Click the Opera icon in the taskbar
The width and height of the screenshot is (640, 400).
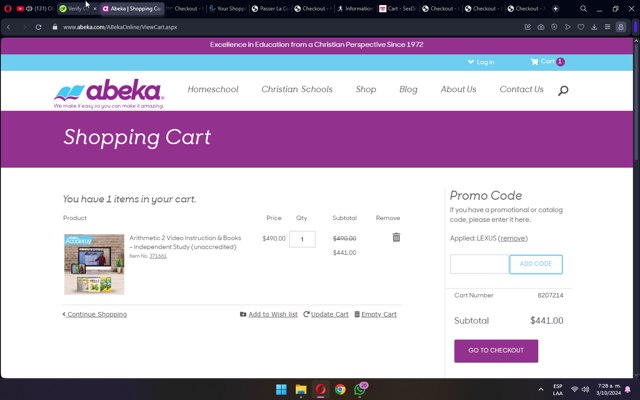tap(320, 389)
